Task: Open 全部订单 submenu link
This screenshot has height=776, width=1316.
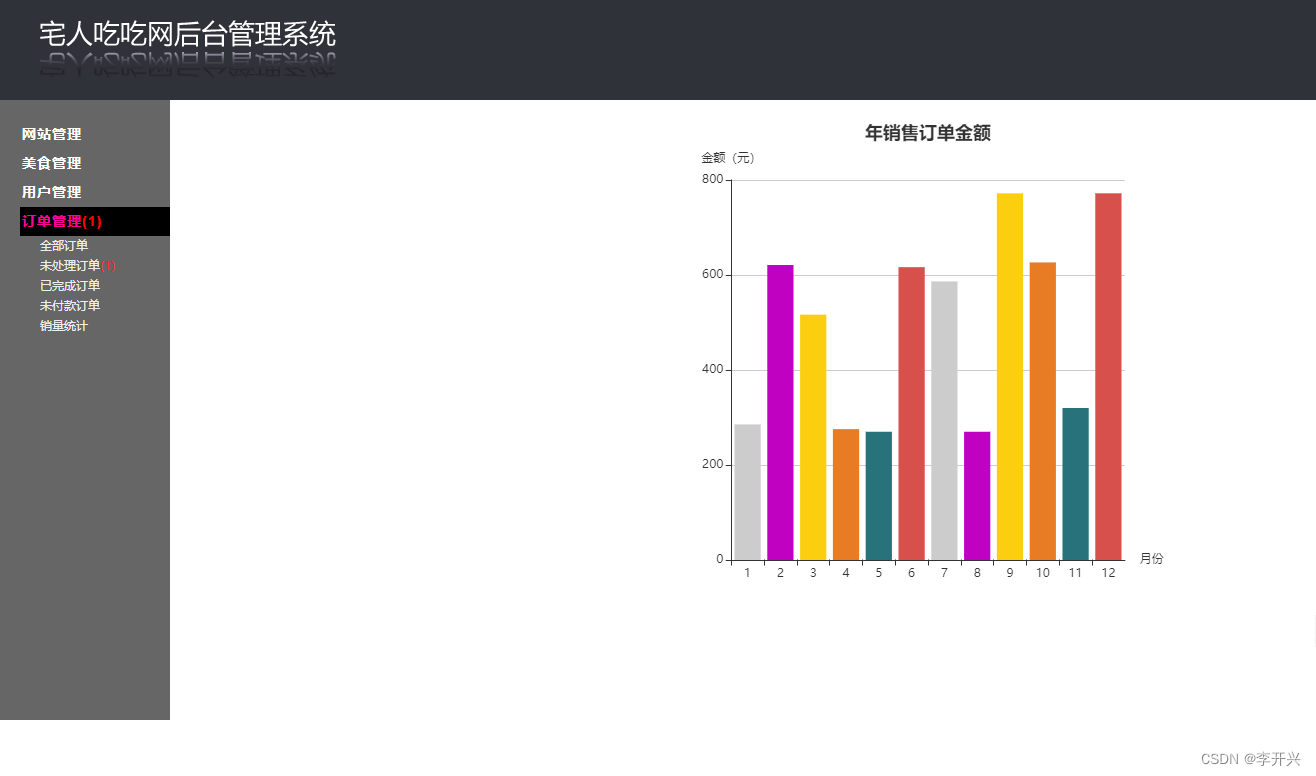Action: click(64, 245)
